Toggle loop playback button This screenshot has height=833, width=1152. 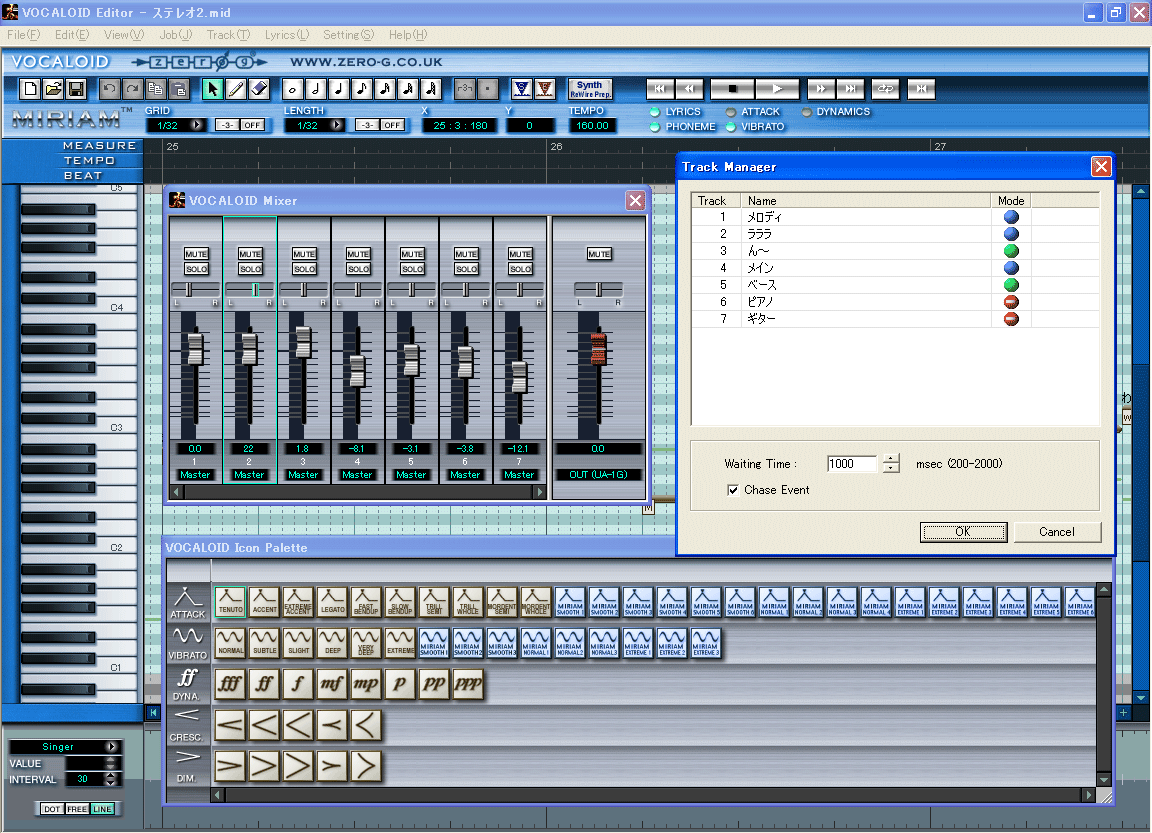(885, 89)
